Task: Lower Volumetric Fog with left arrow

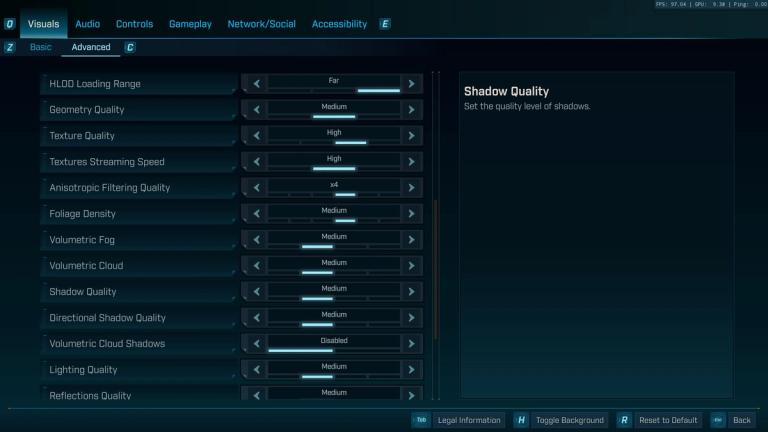Action: (x=257, y=240)
